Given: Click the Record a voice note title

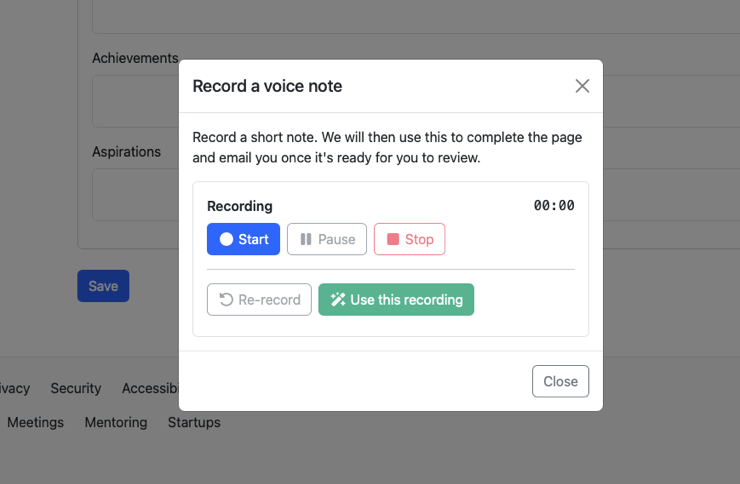Looking at the screenshot, I should 267,86.
